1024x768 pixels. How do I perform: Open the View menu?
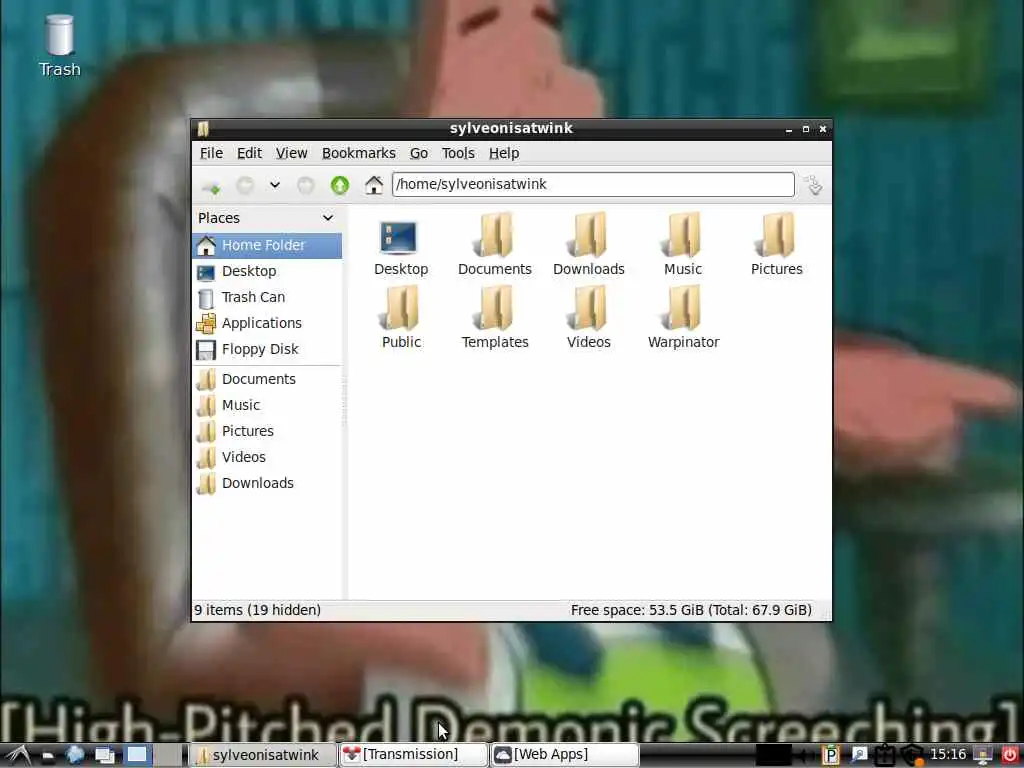(291, 153)
